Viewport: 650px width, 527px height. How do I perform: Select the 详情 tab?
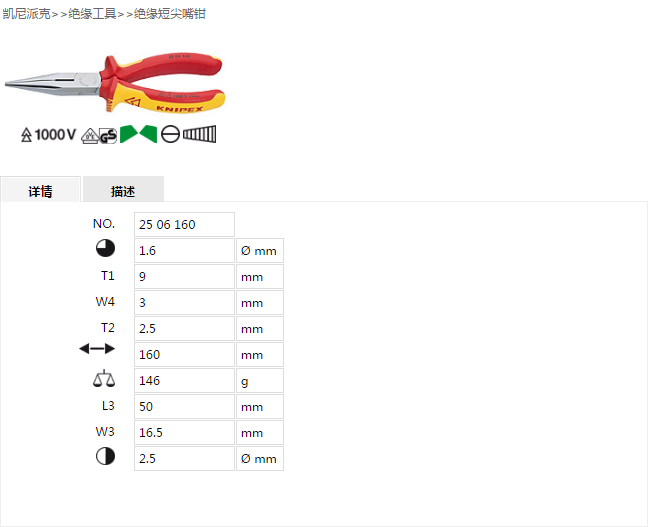40,190
